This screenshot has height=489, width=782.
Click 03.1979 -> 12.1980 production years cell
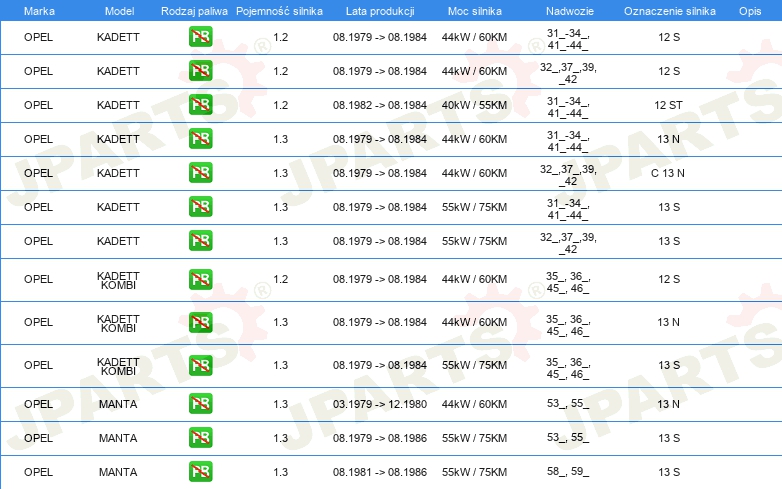pos(380,404)
